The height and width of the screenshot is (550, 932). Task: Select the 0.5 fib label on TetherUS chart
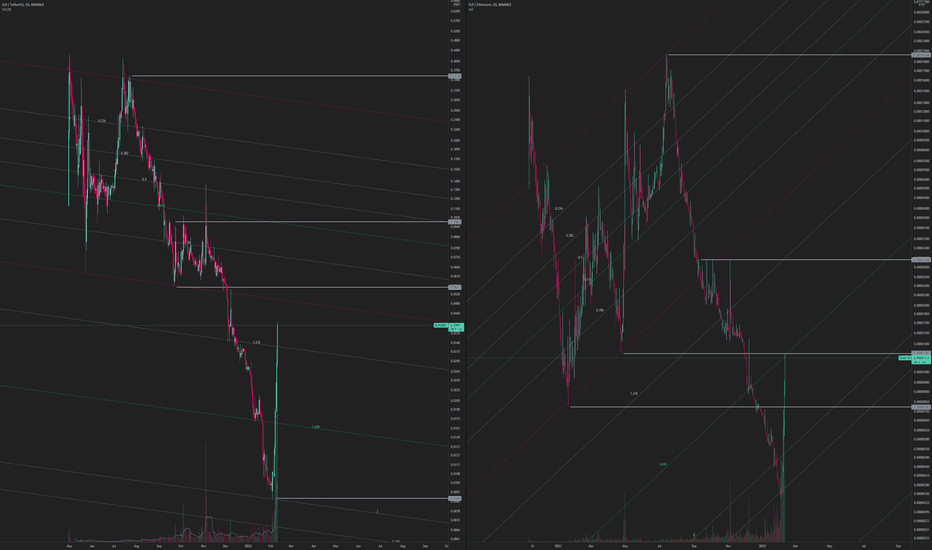[x=144, y=179]
